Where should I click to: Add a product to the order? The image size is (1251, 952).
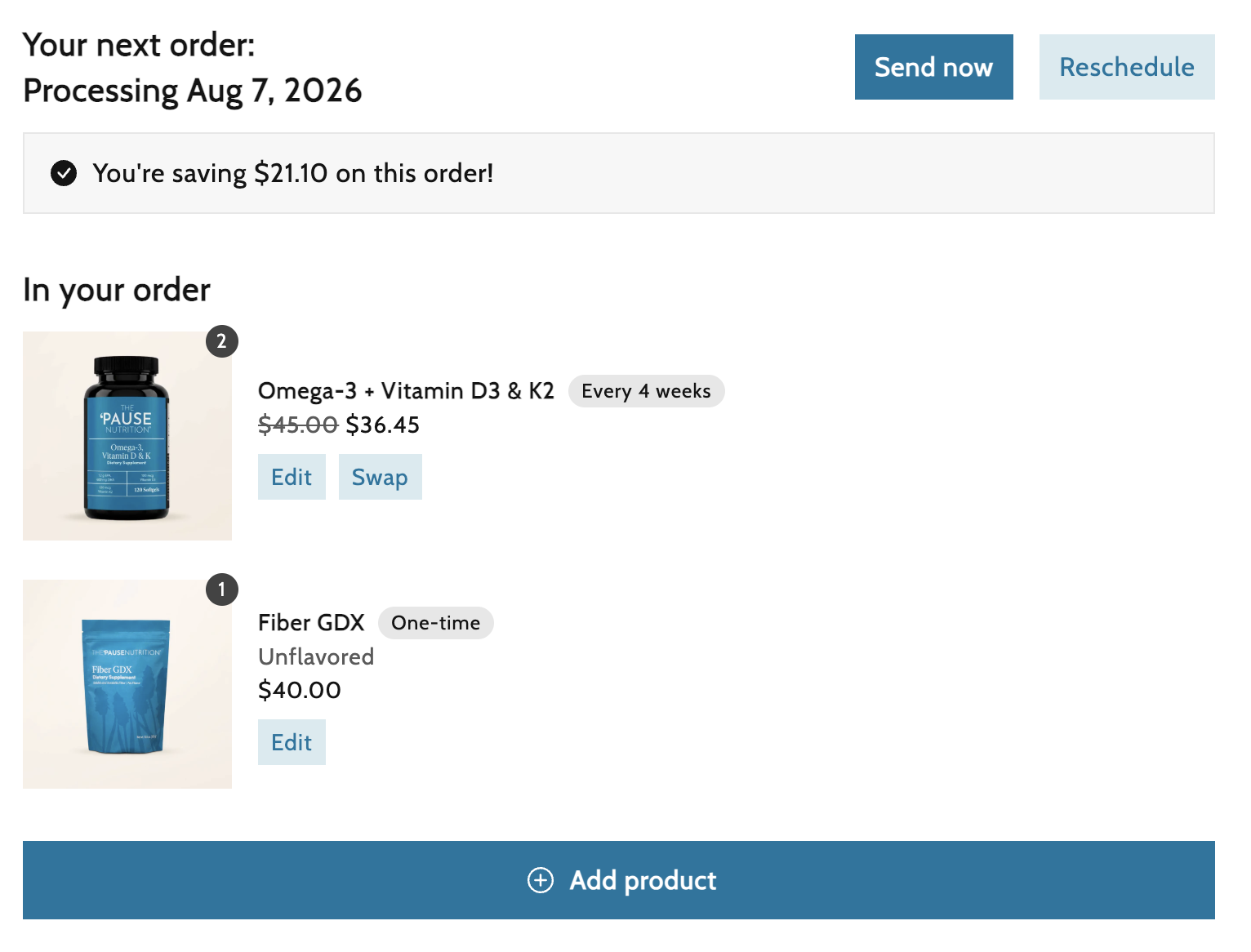(x=619, y=880)
